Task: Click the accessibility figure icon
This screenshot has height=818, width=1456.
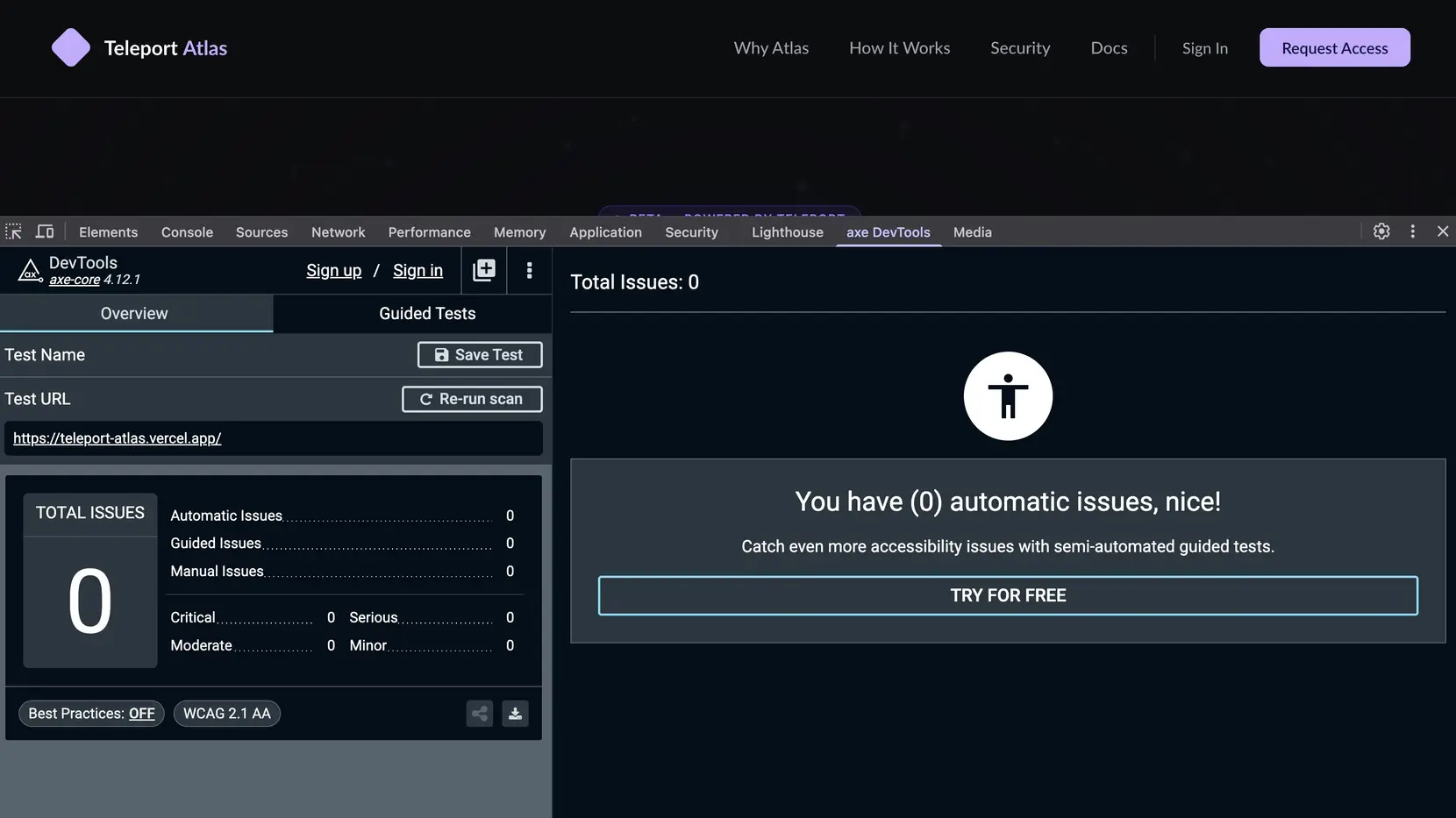Action: 1008,396
